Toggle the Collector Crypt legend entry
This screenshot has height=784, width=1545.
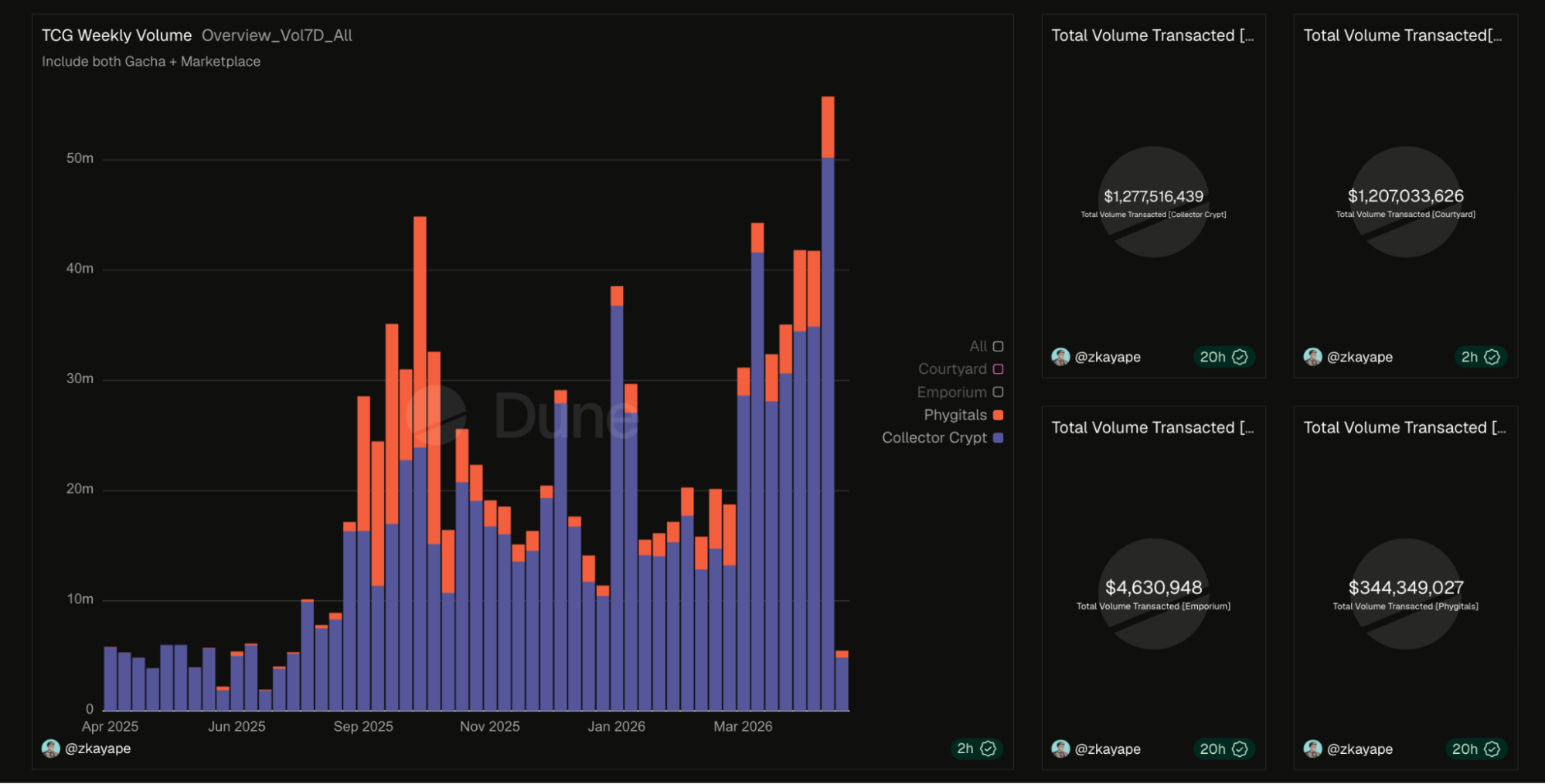(942, 437)
